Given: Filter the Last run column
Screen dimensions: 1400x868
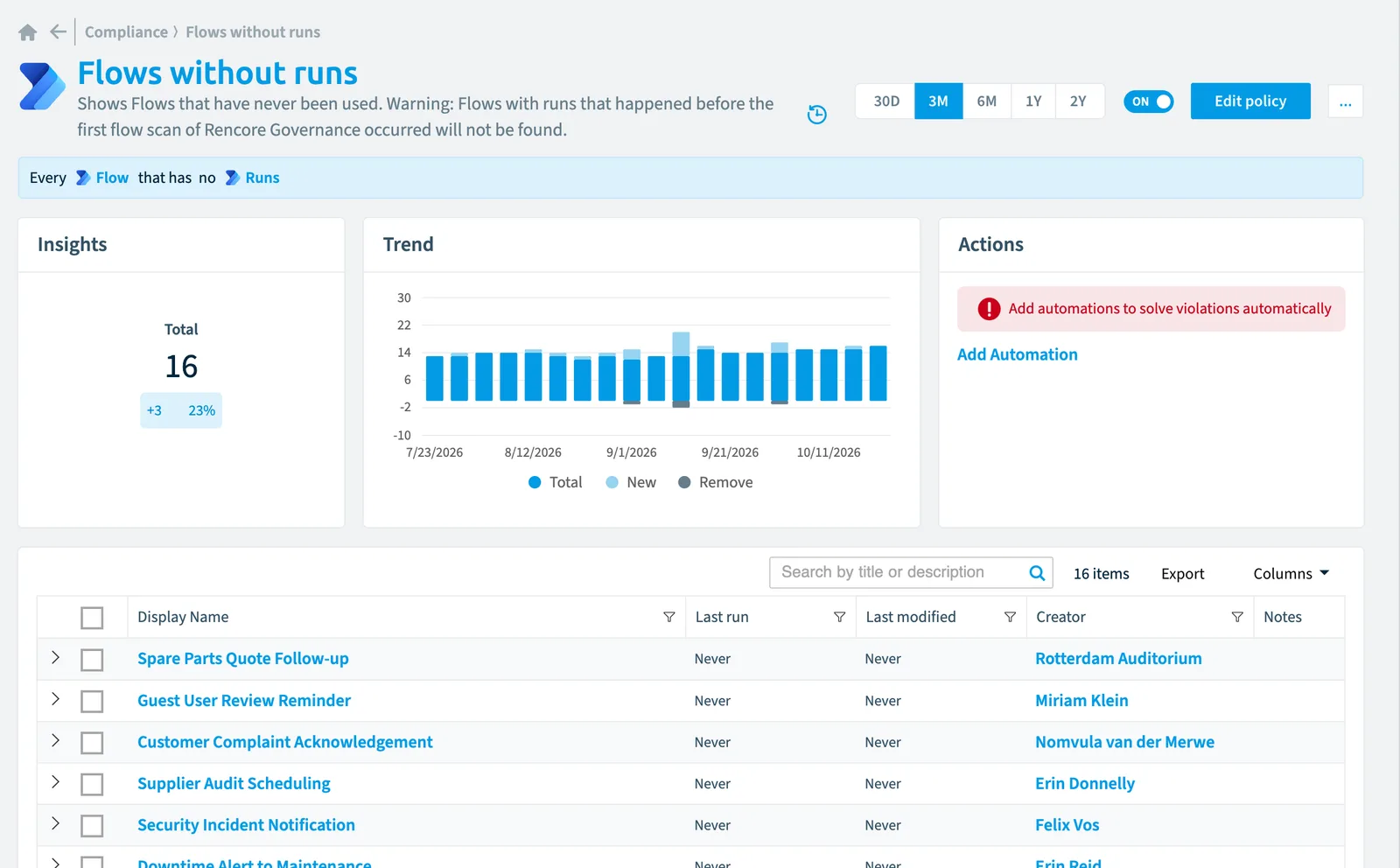Looking at the screenshot, I should [840, 617].
